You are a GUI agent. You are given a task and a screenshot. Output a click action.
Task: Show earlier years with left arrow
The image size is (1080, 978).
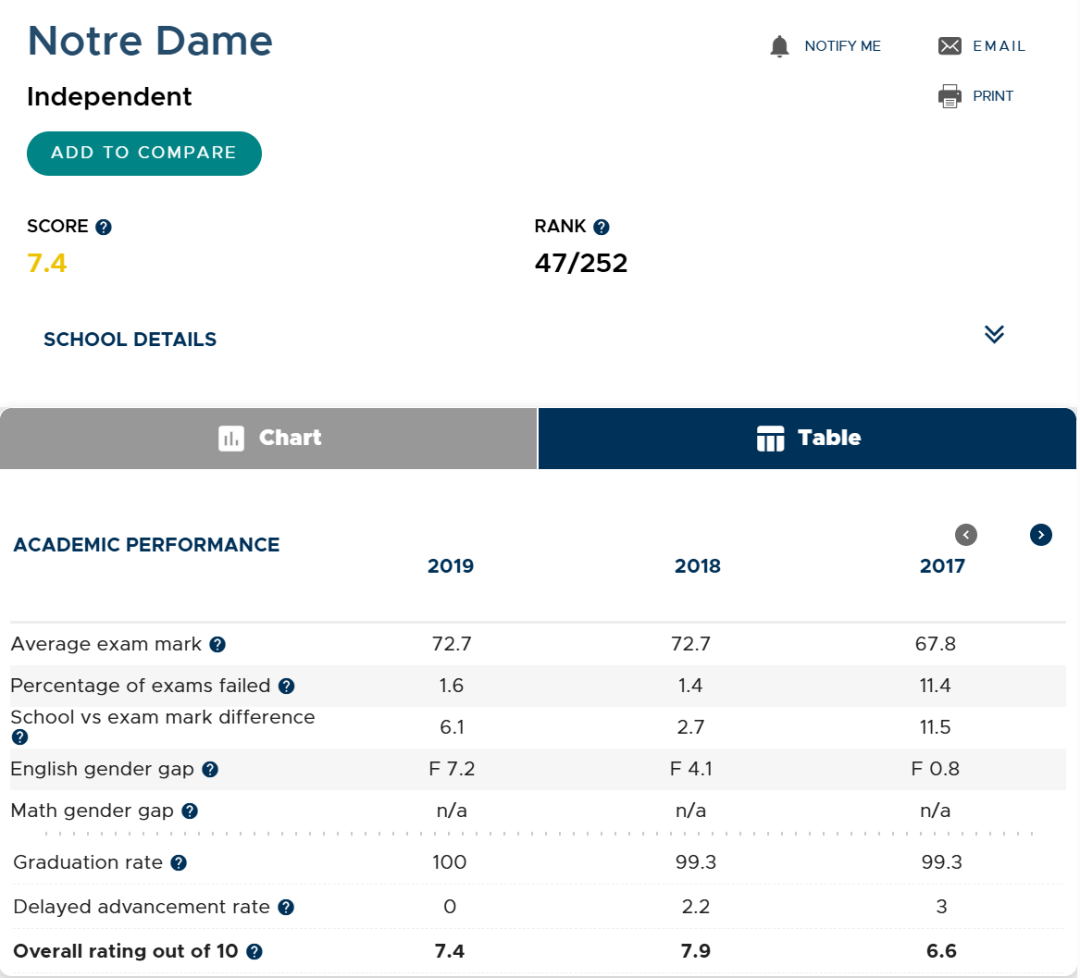(x=966, y=534)
